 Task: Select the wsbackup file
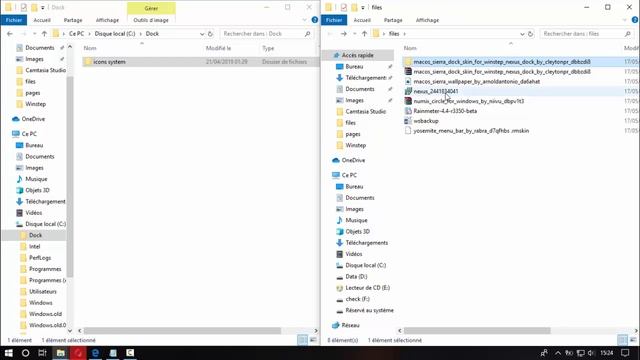click(426, 121)
